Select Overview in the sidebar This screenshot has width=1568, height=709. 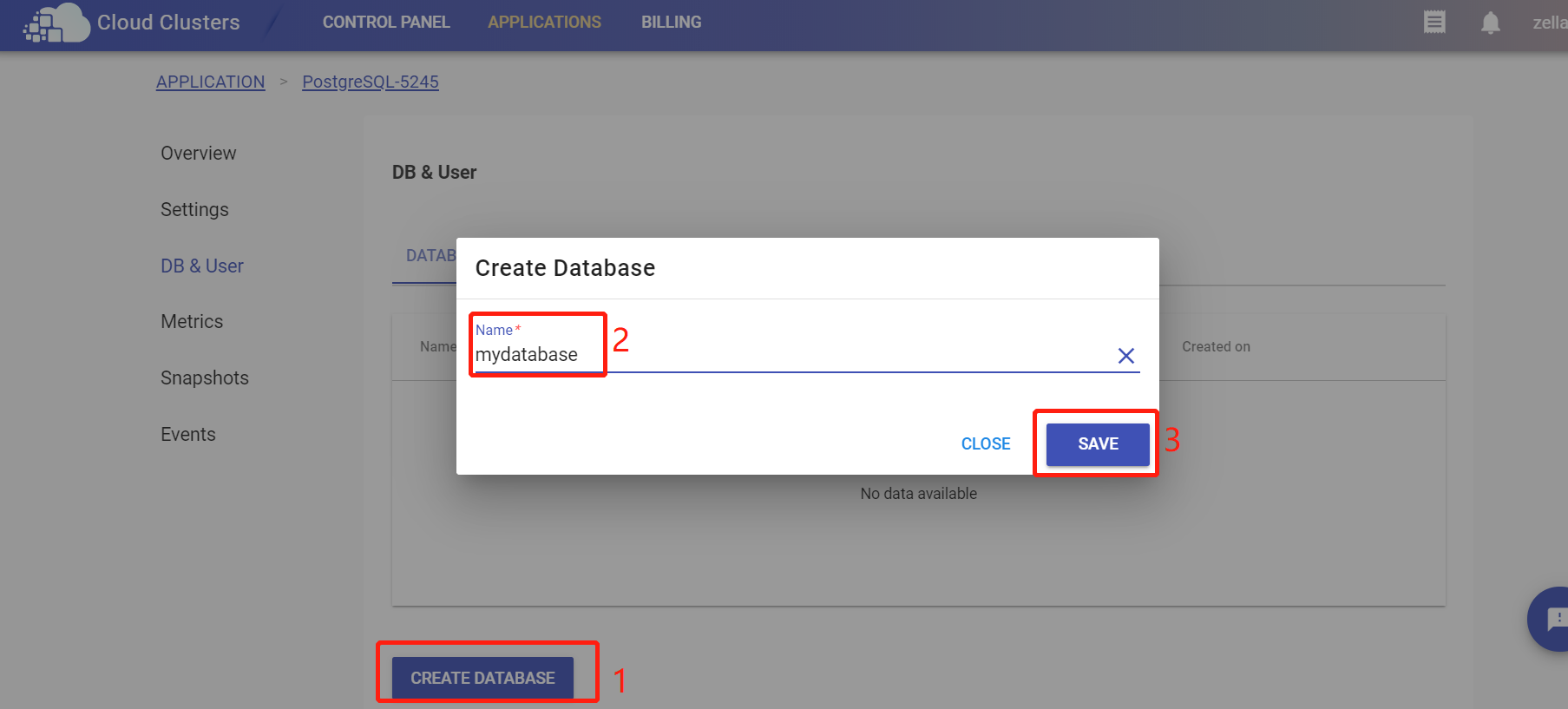[x=198, y=154]
